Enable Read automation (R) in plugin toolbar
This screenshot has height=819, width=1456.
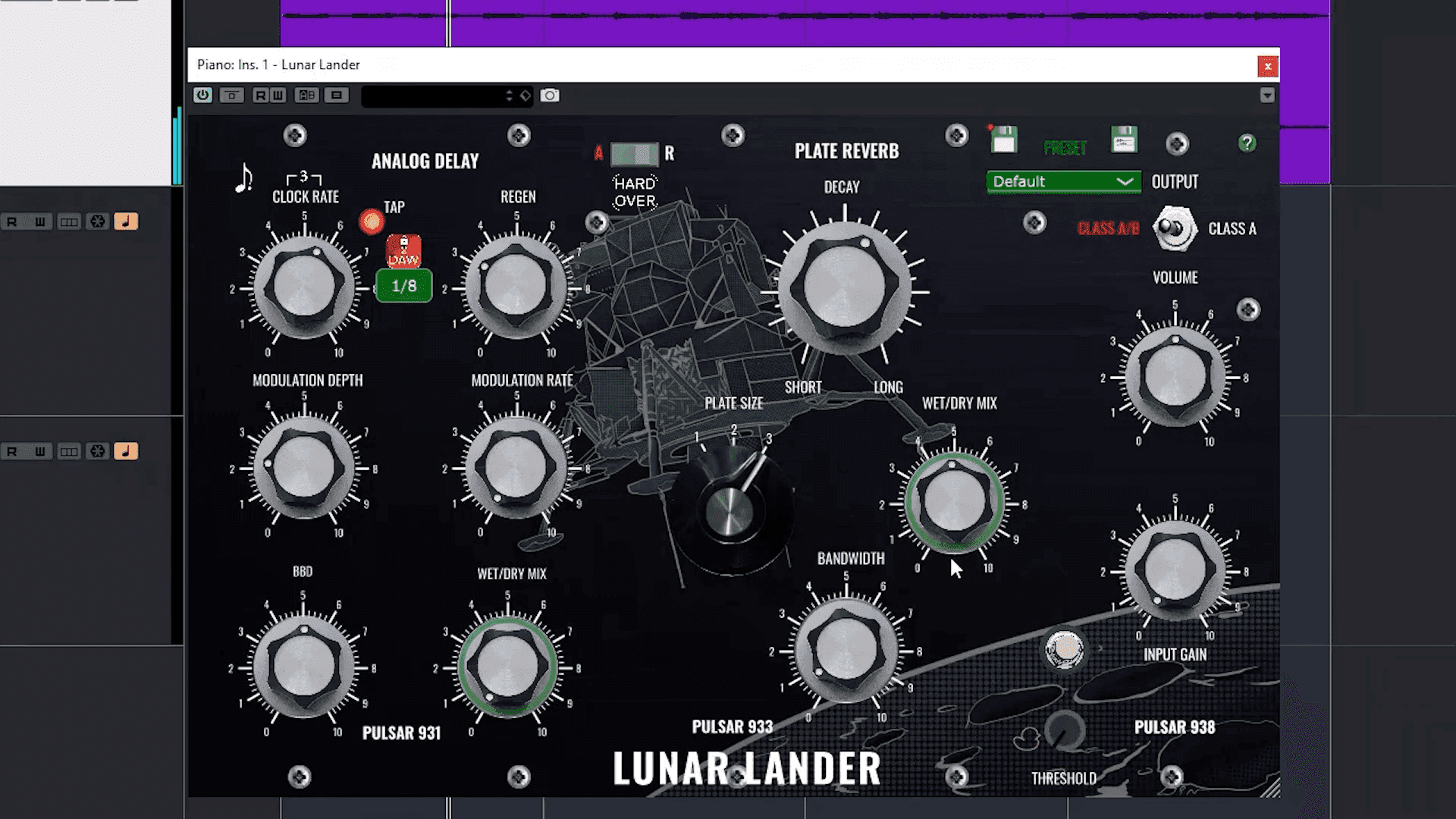click(260, 95)
